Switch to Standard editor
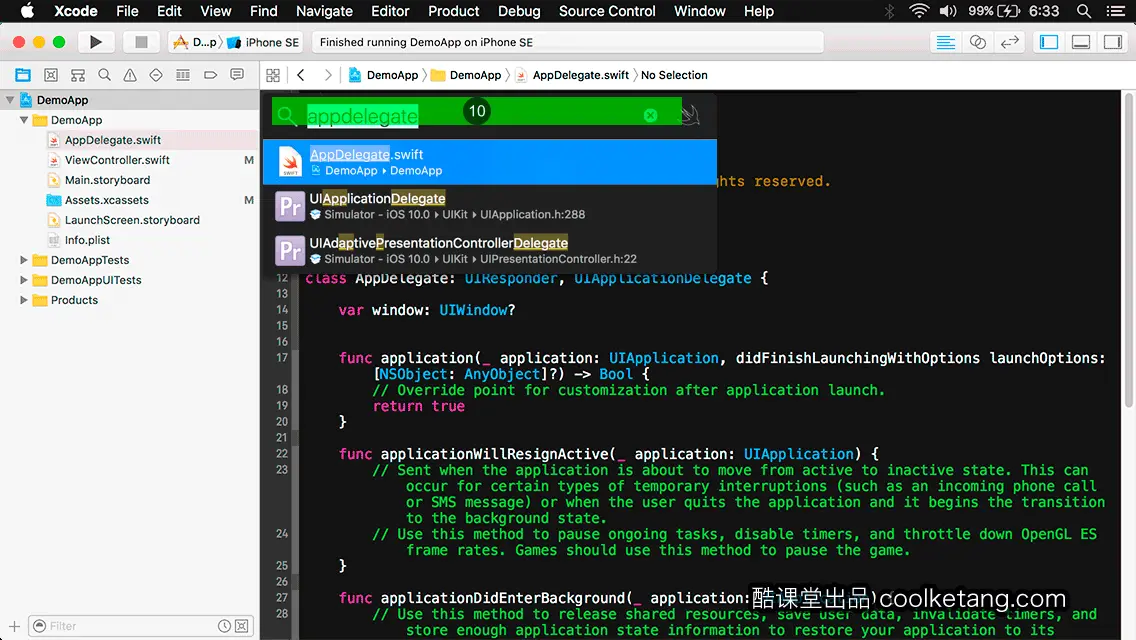Viewport: 1136px width, 640px height. pyautogui.click(x=945, y=42)
